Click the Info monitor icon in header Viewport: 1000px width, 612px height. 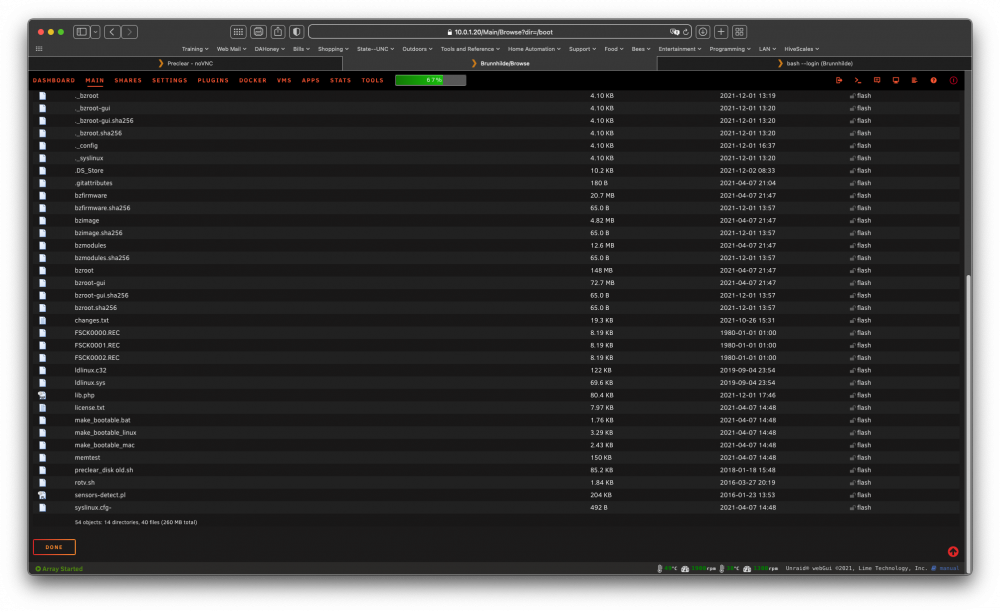point(895,80)
